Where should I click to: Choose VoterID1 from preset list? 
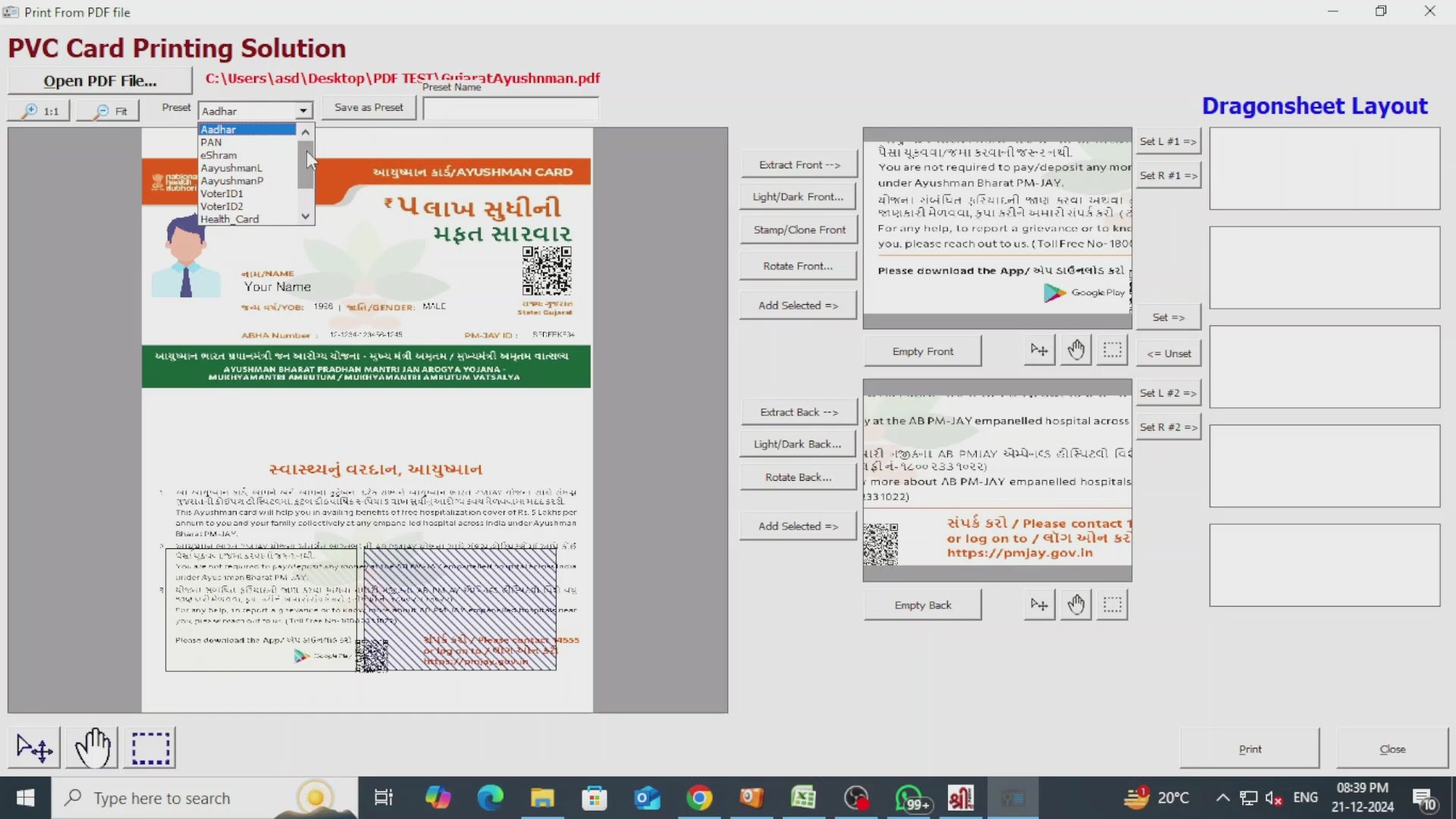coord(221,193)
